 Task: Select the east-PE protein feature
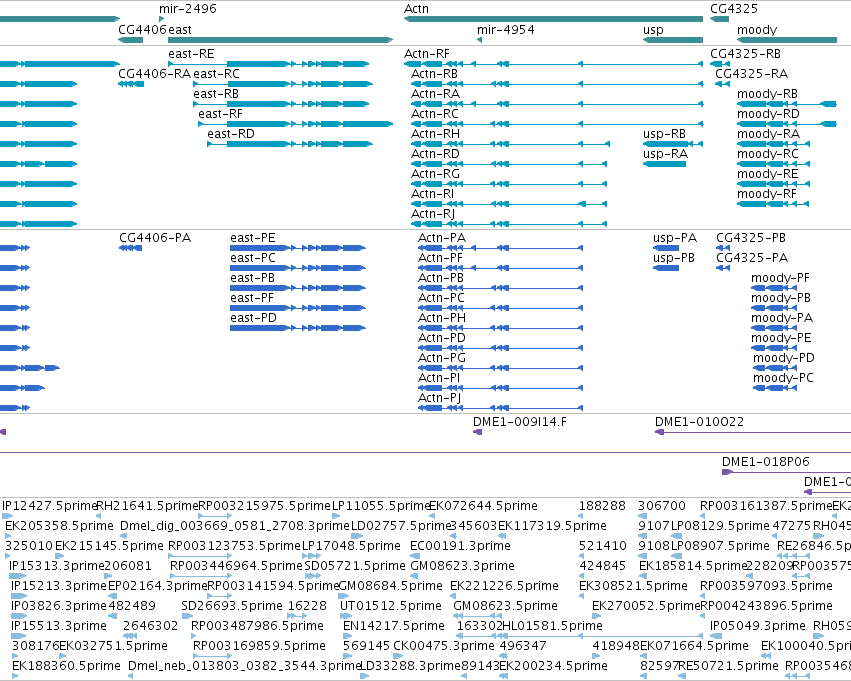point(298,248)
